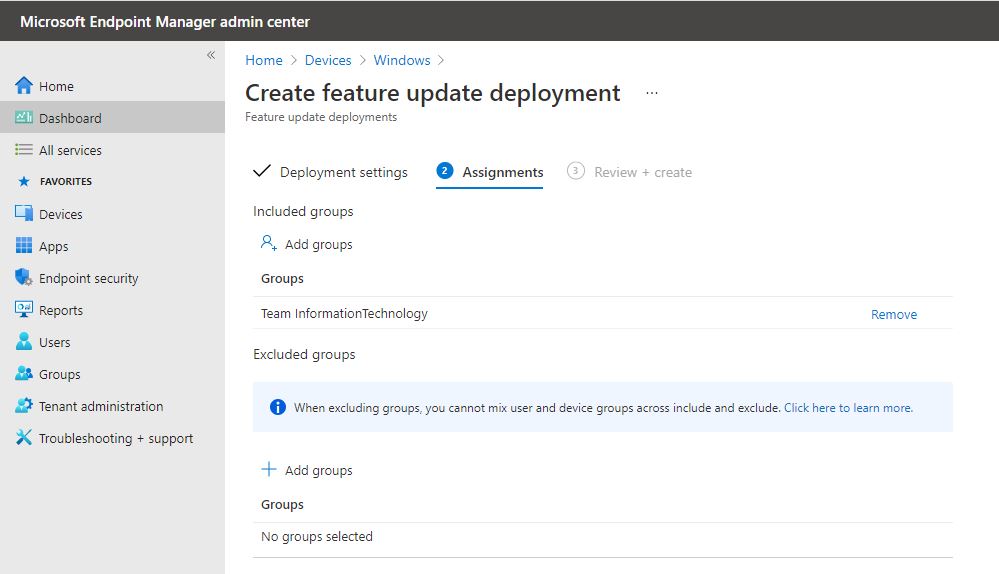This screenshot has height=574, width=999.
Task: Click the Tenant administration gear icon
Action: click(24, 405)
